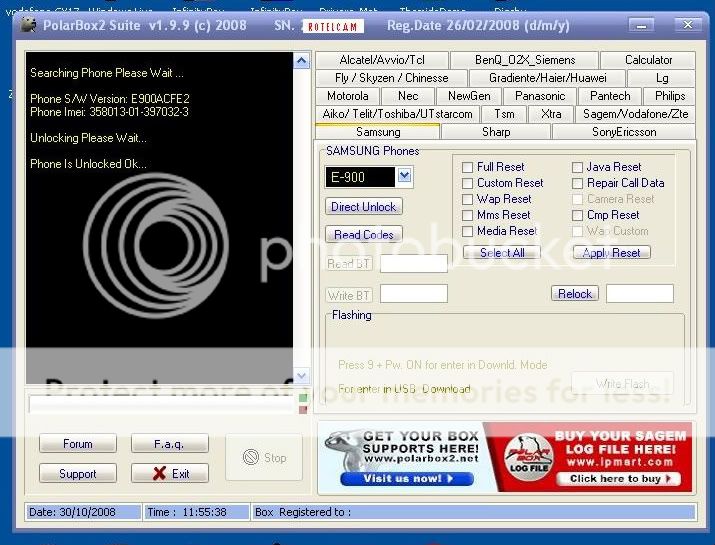Screen dimensions: 715x545
Task: Open the Alcatel/Avvio/Tcl tab
Action: point(382,60)
